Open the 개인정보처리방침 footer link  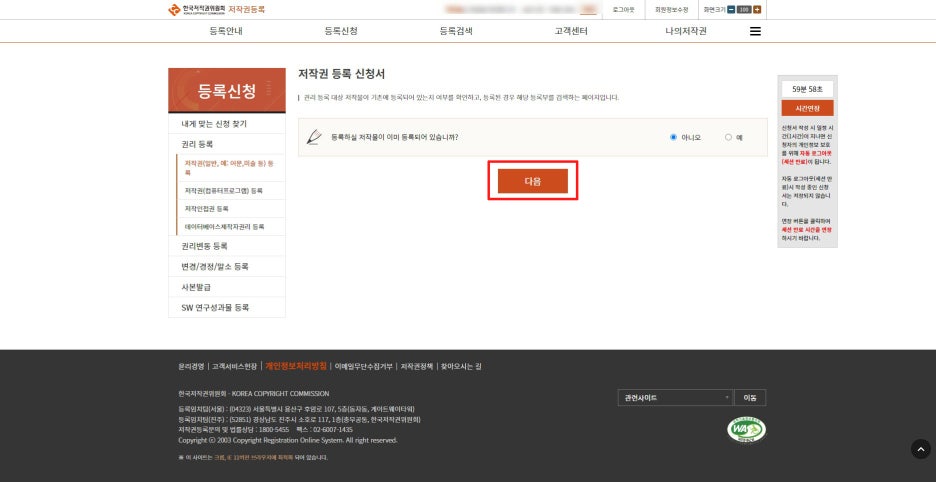(x=296, y=366)
